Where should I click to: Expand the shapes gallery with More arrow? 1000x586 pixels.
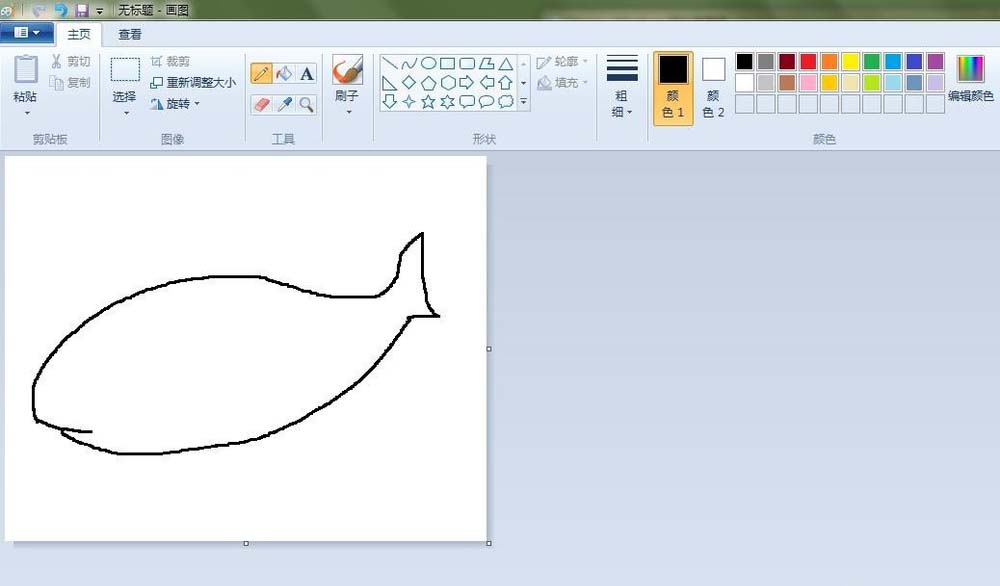pos(524,101)
